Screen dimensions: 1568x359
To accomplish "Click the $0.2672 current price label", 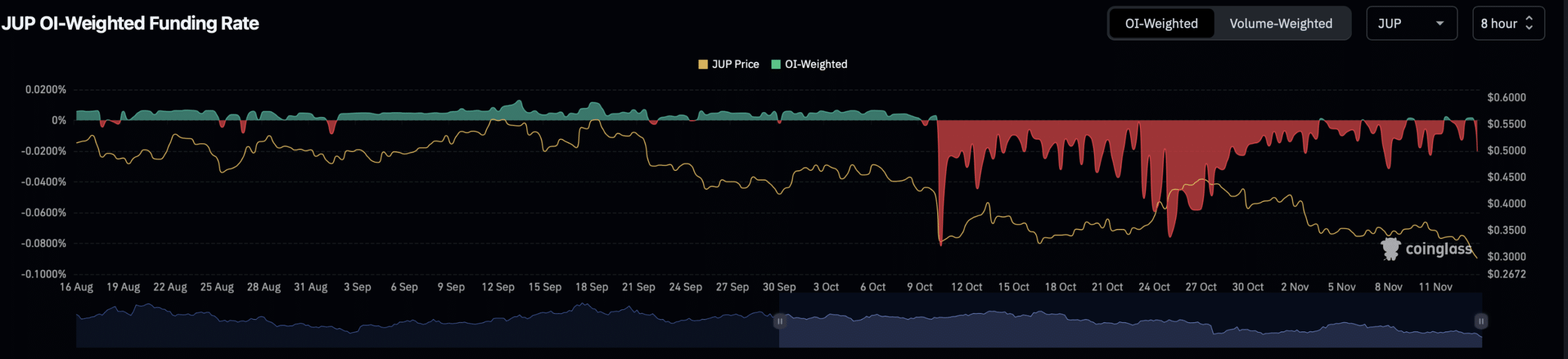I will (x=1506, y=274).
